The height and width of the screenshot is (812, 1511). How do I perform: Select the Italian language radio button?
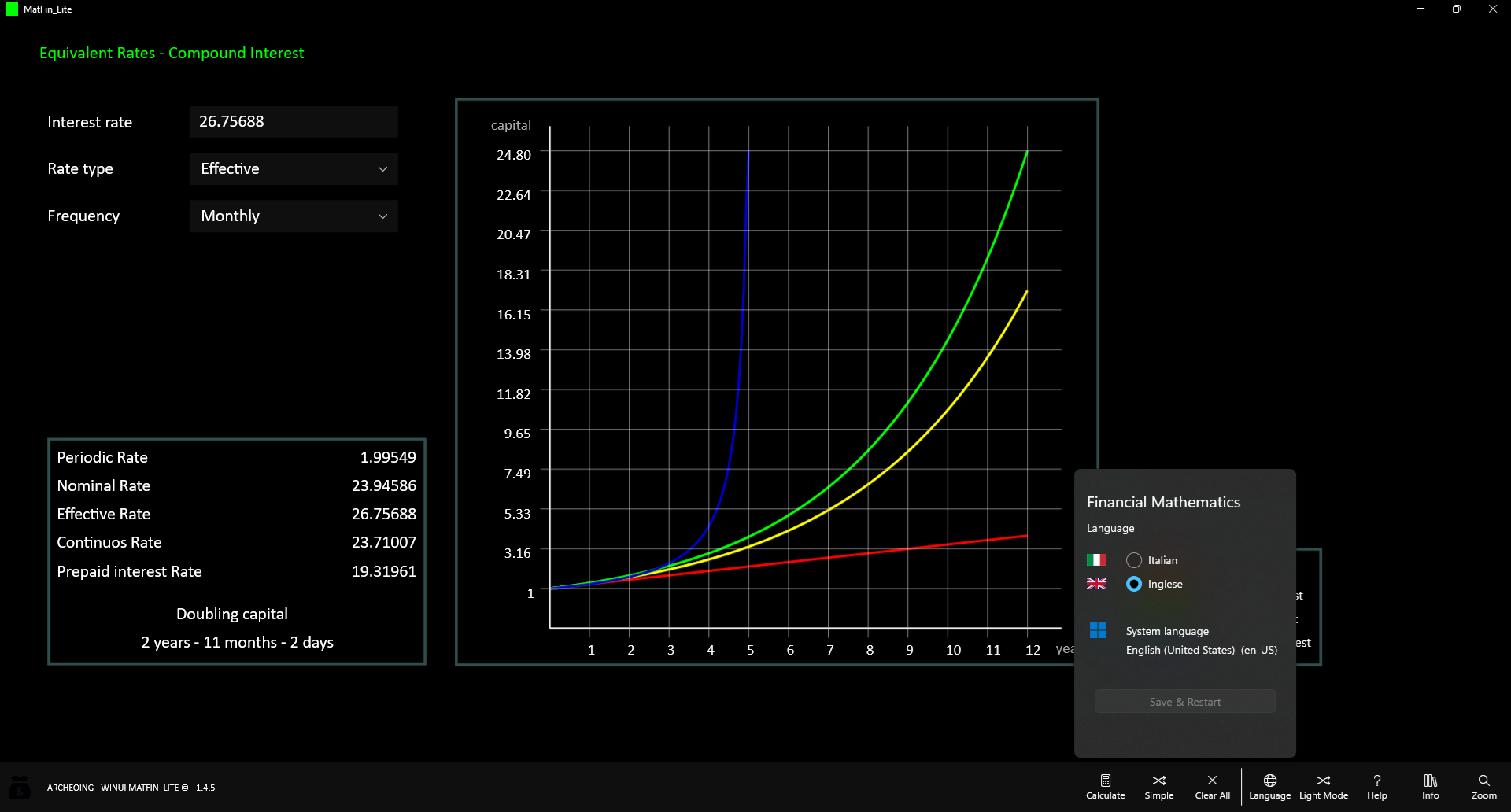click(1134, 560)
